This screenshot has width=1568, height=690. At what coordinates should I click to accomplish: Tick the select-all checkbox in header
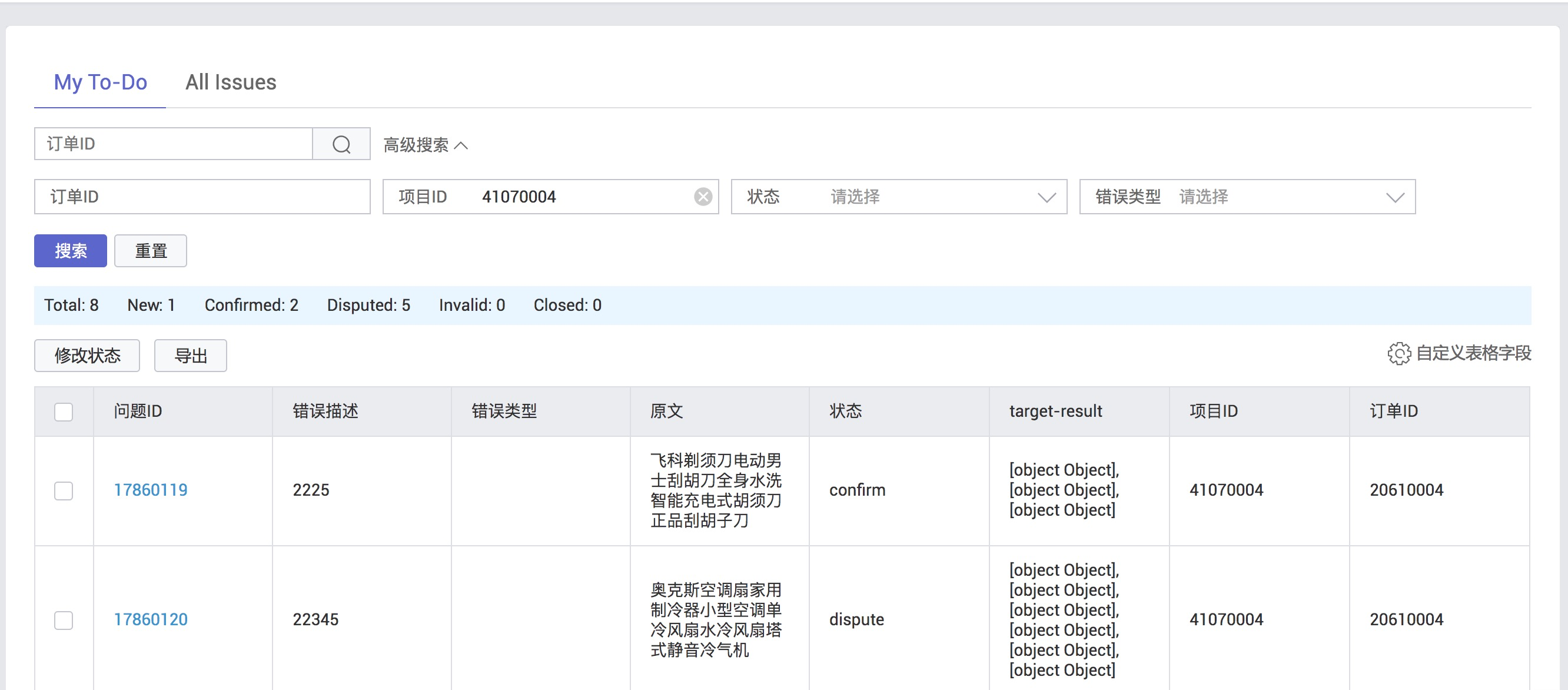point(64,412)
